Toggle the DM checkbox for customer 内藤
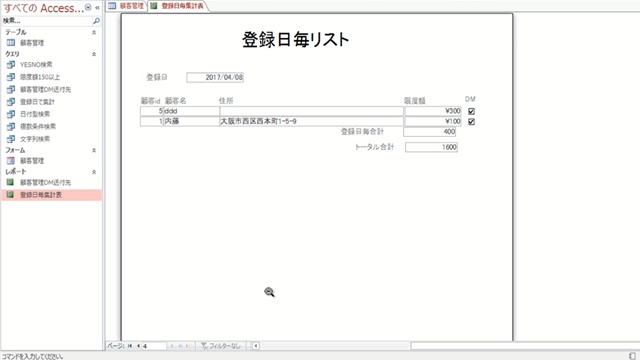 coord(471,122)
